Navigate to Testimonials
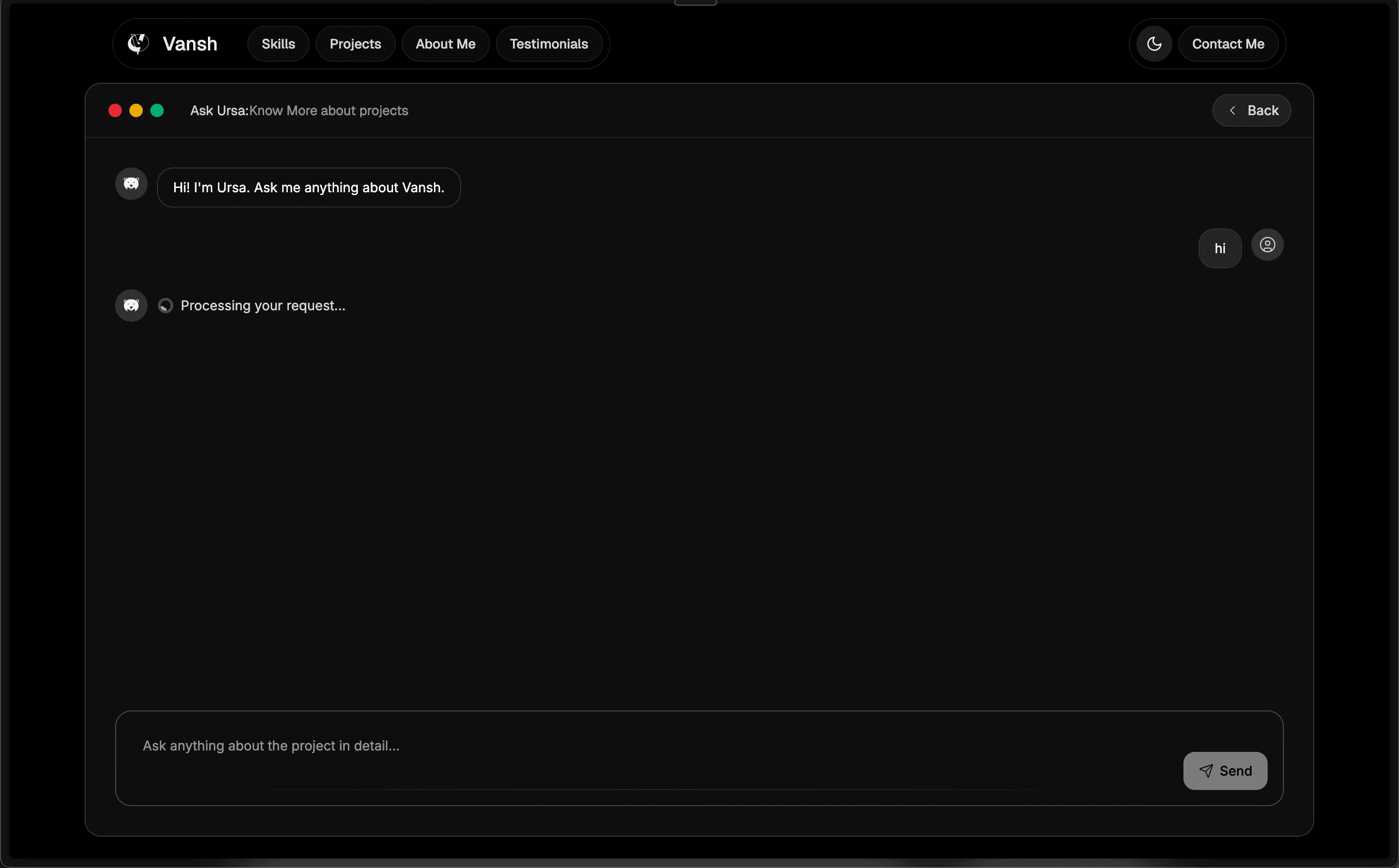Viewport: 1399px width, 868px height. pyautogui.click(x=549, y=44)
